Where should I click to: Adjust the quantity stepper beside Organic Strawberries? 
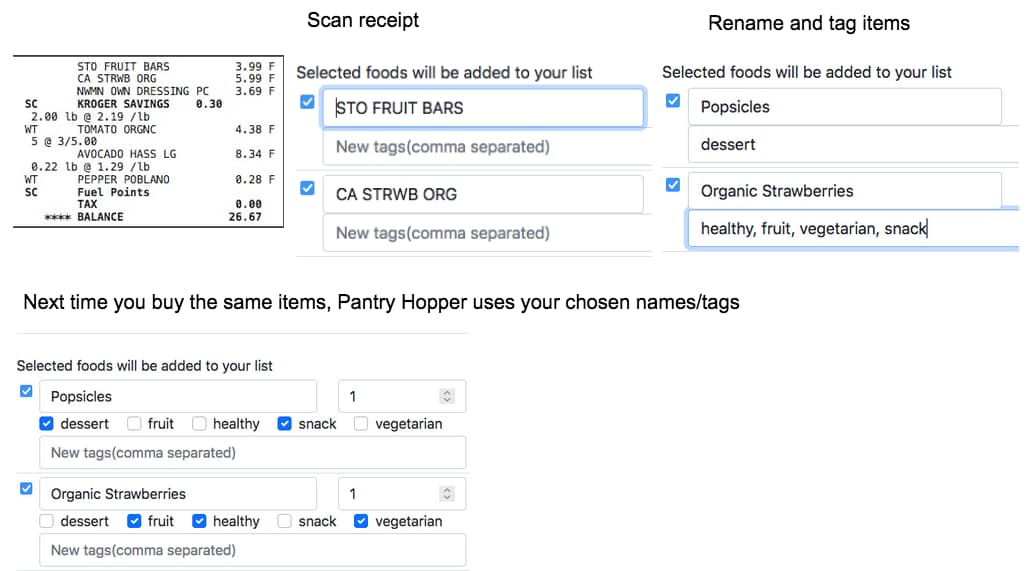tap(447, 494)
